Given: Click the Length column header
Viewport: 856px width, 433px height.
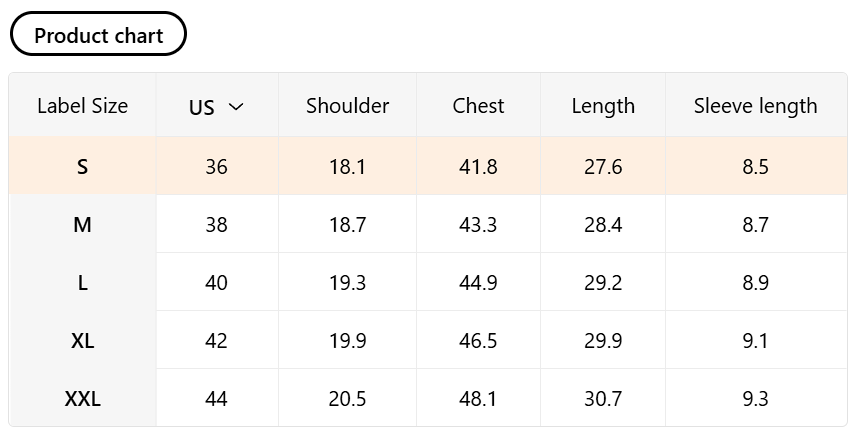Looking at the screenshot, I should pyautogui.click(x=603, y=106).
